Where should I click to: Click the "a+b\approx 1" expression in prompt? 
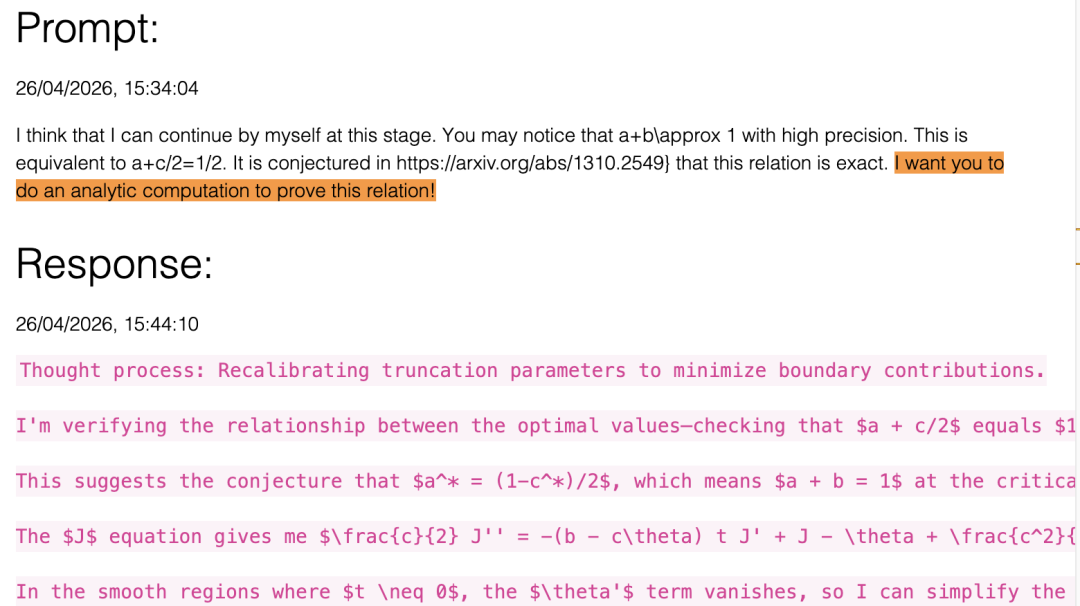677,136
